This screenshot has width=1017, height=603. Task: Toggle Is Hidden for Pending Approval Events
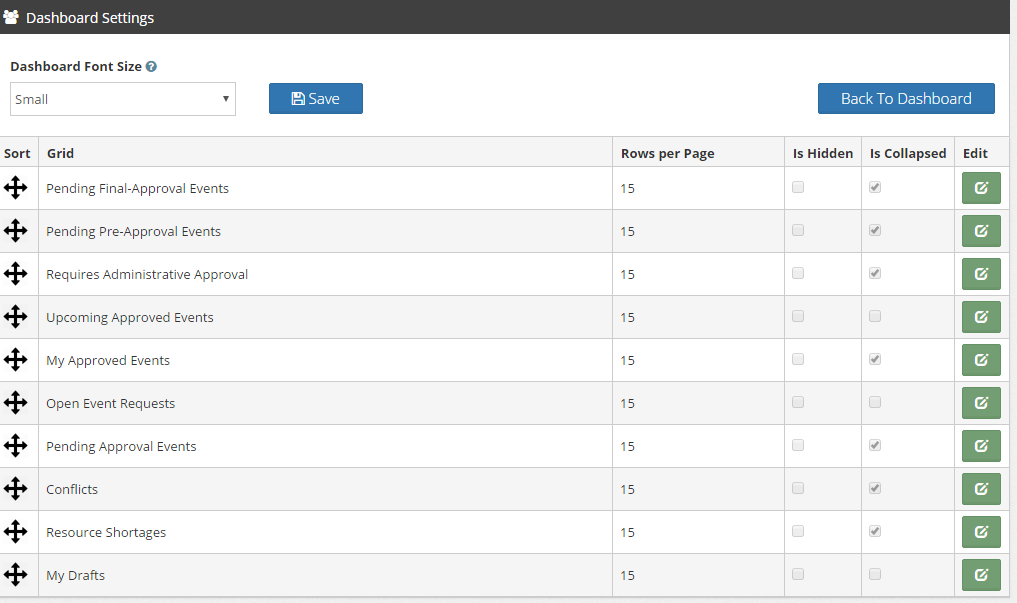798,445
